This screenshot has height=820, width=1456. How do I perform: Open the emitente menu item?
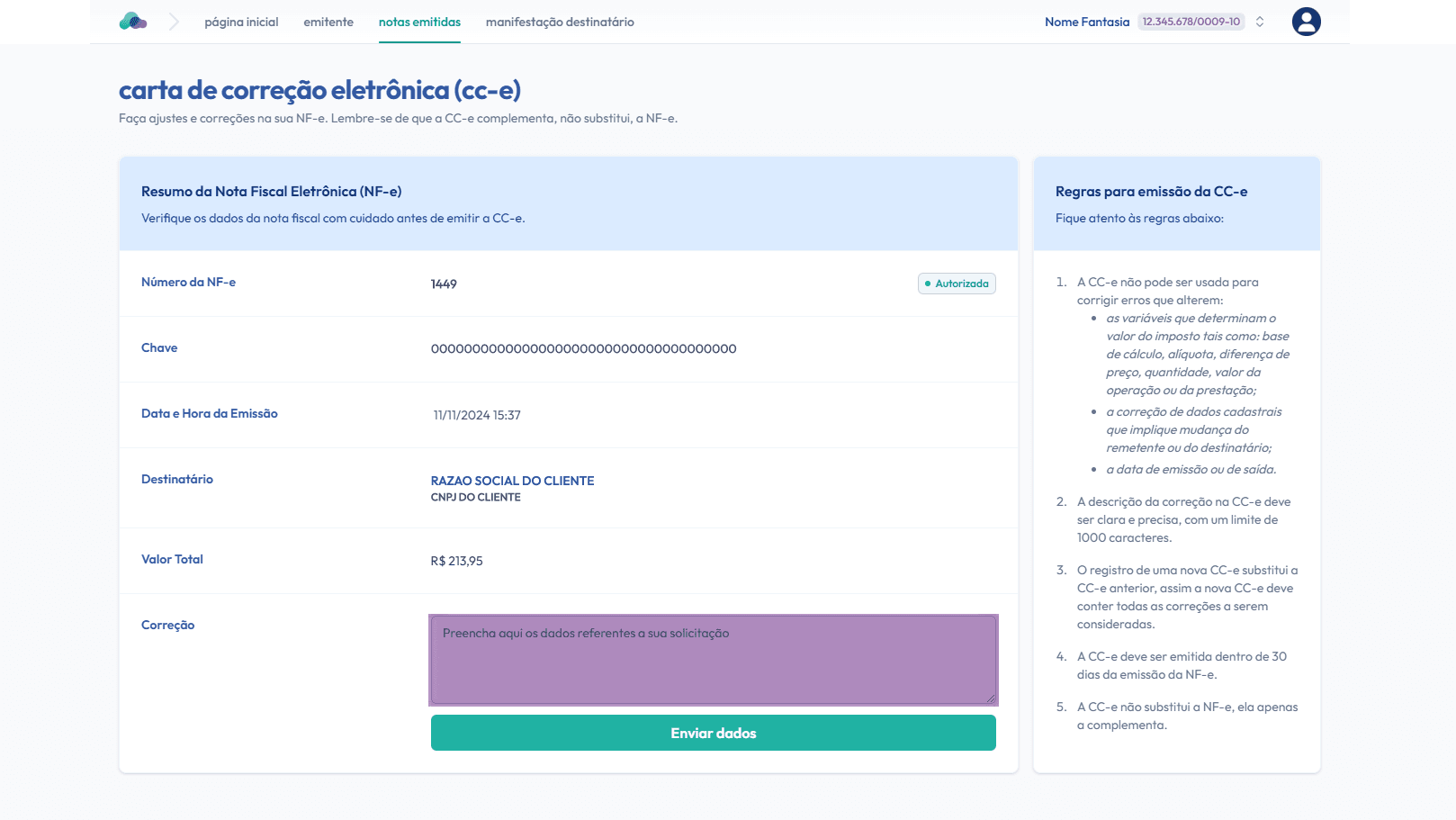pyautogui.click(x=328, y=22)
